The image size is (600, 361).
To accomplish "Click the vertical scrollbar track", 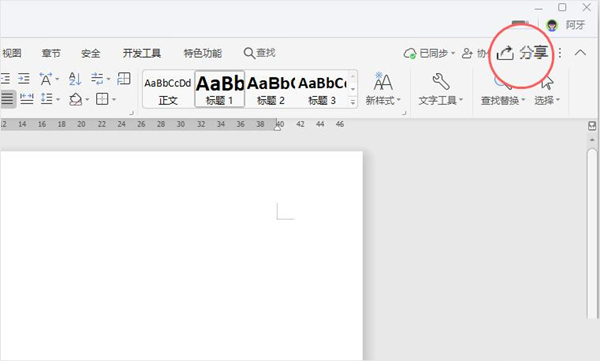I will pos(592,234).
